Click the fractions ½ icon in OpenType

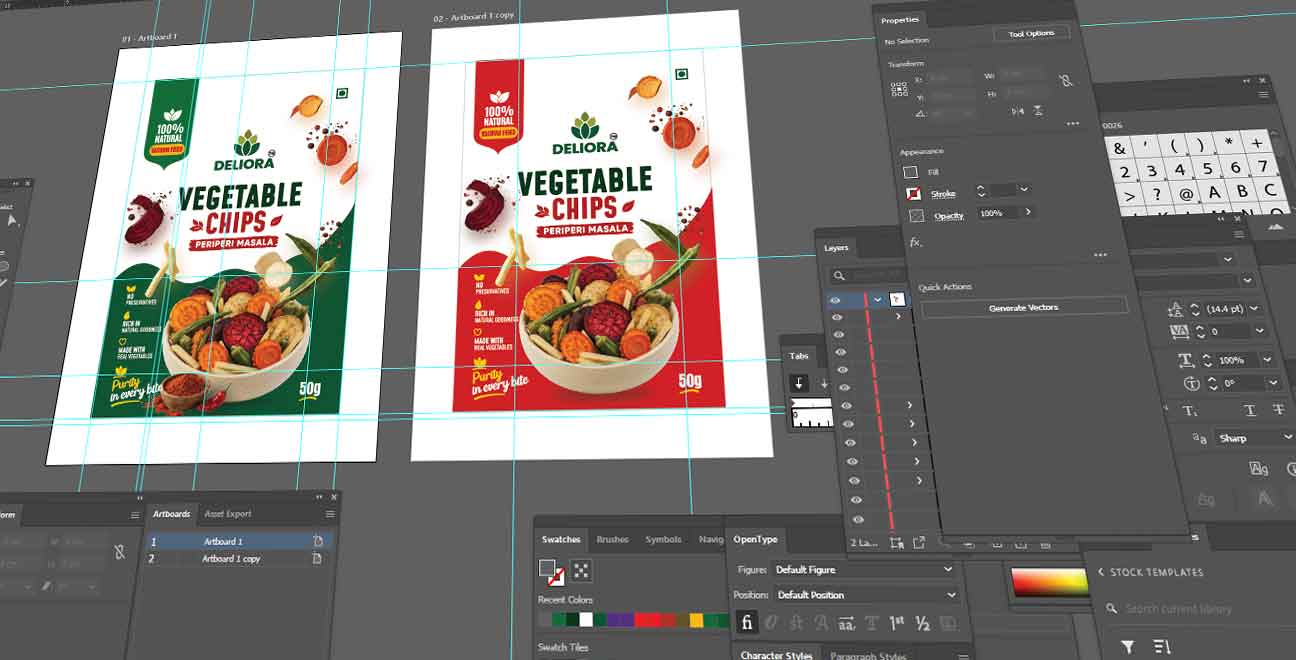(x=922, y=623)
